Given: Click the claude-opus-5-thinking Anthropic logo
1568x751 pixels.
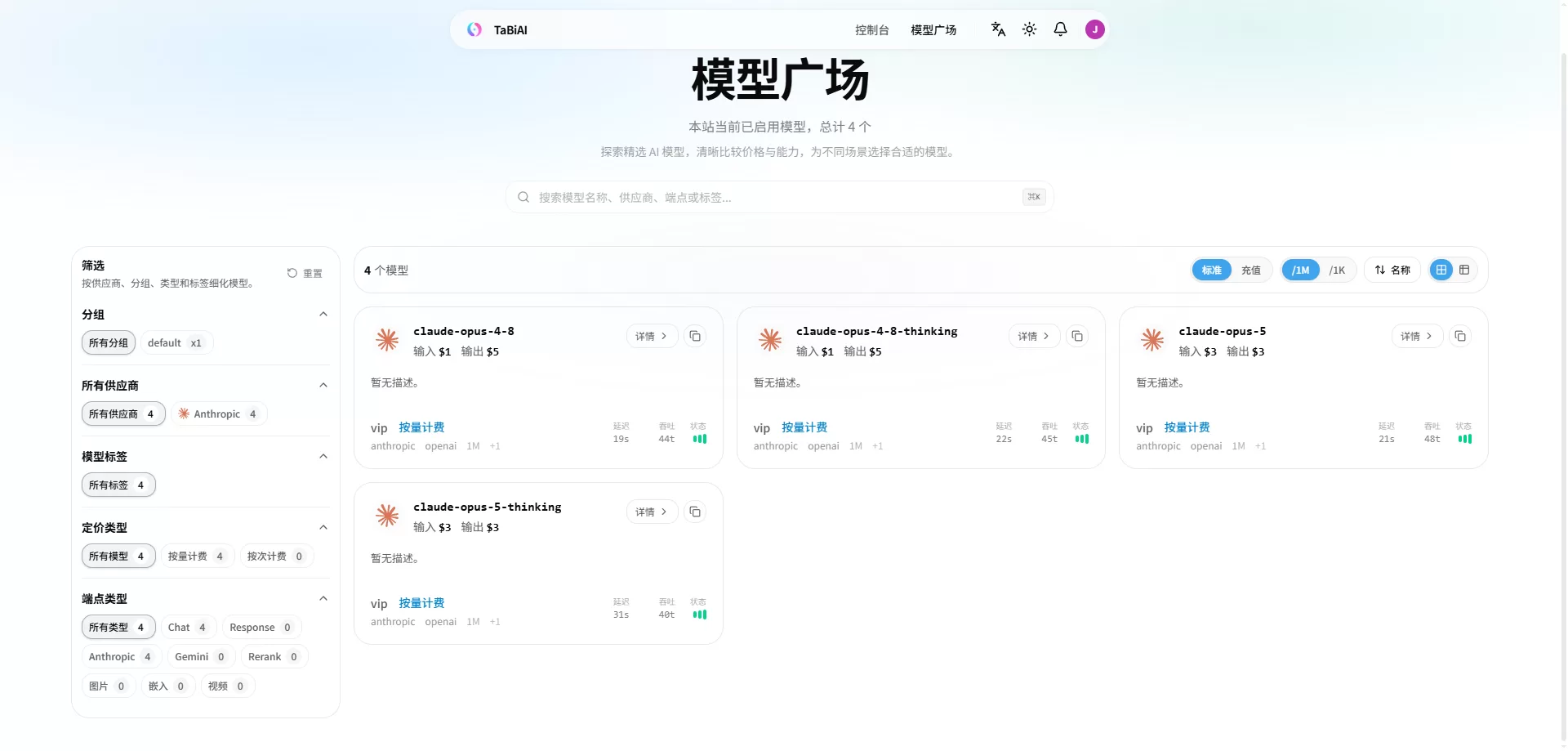Looking at the screenshot, I should [387, 515].
